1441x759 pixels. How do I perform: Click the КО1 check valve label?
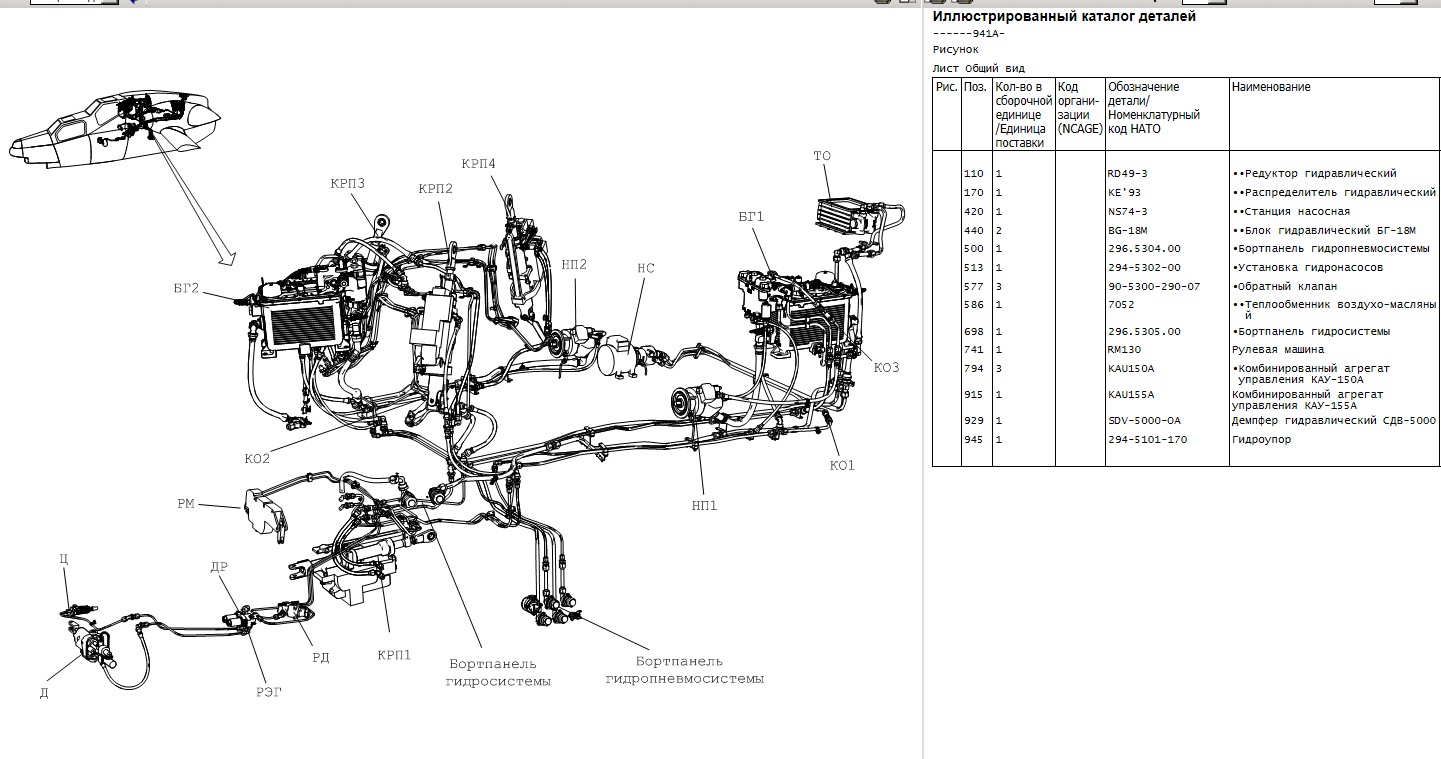(x=842, y=465)
